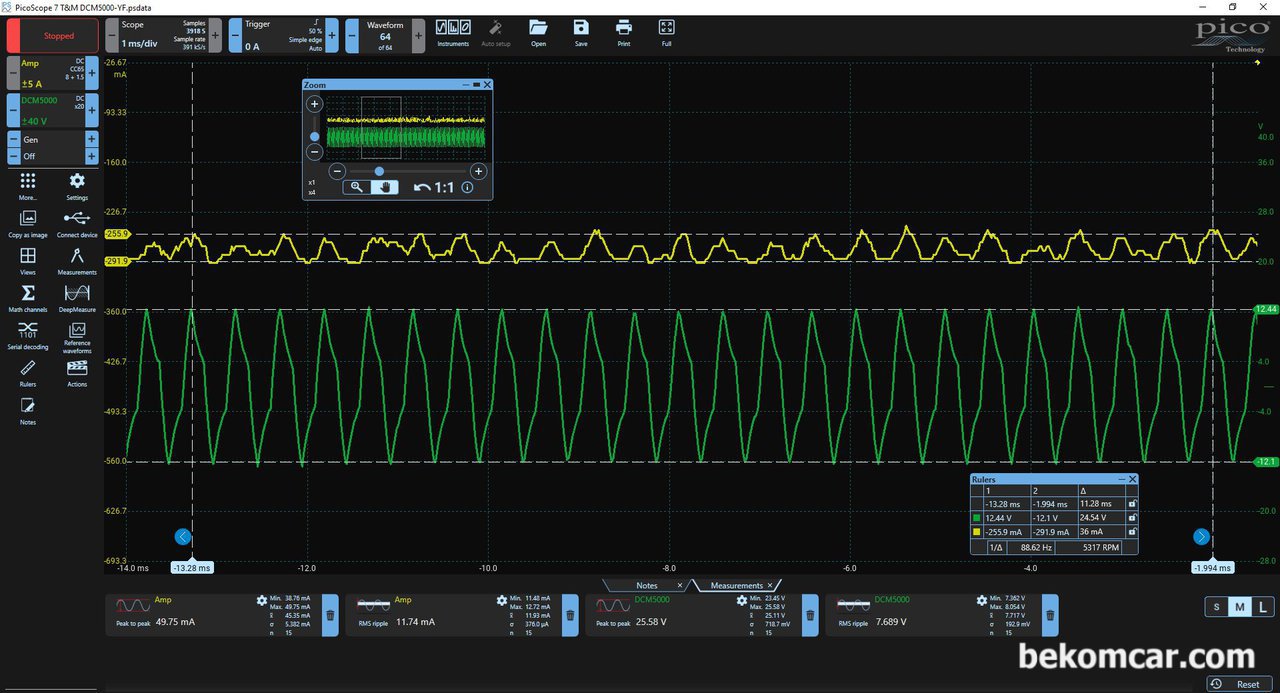Click horizontal zoom-out minus in Zoom window

(338, 171)
